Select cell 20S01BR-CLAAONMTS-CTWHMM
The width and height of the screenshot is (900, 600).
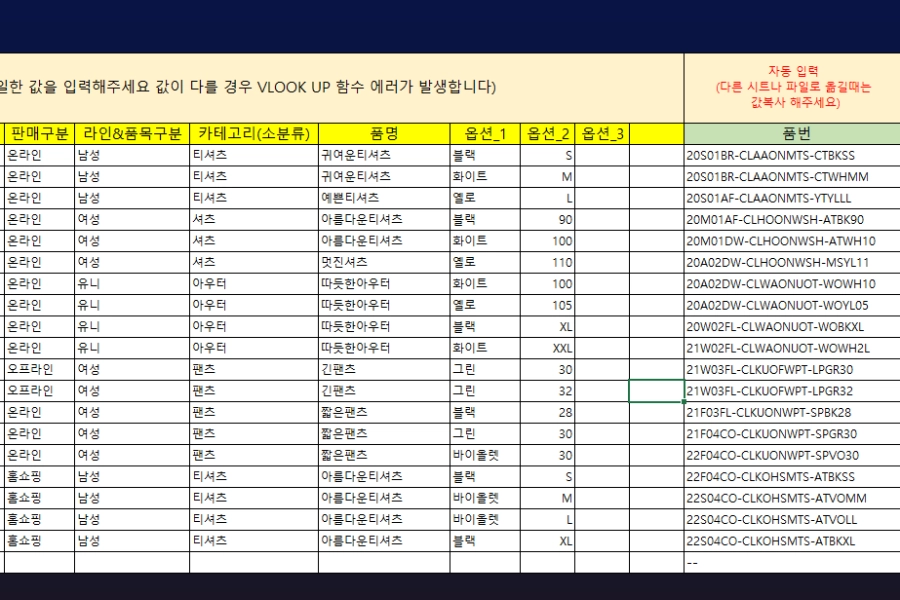tap(792, 177)
